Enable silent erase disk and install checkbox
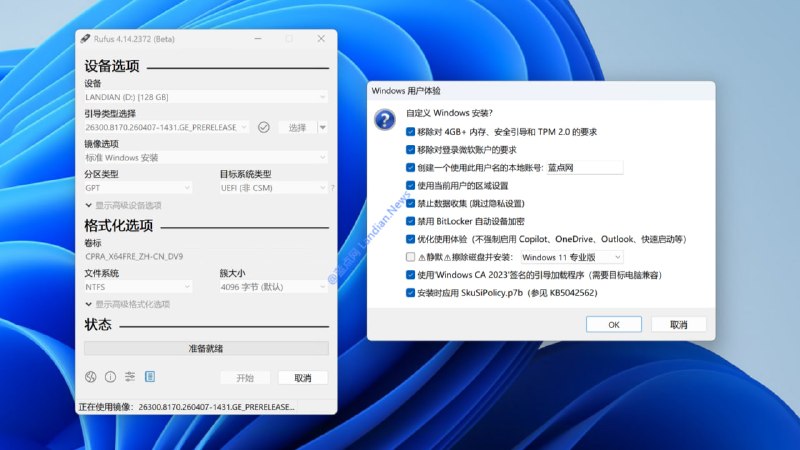Screen dimensions: 800x450 [x=410, y=257]
